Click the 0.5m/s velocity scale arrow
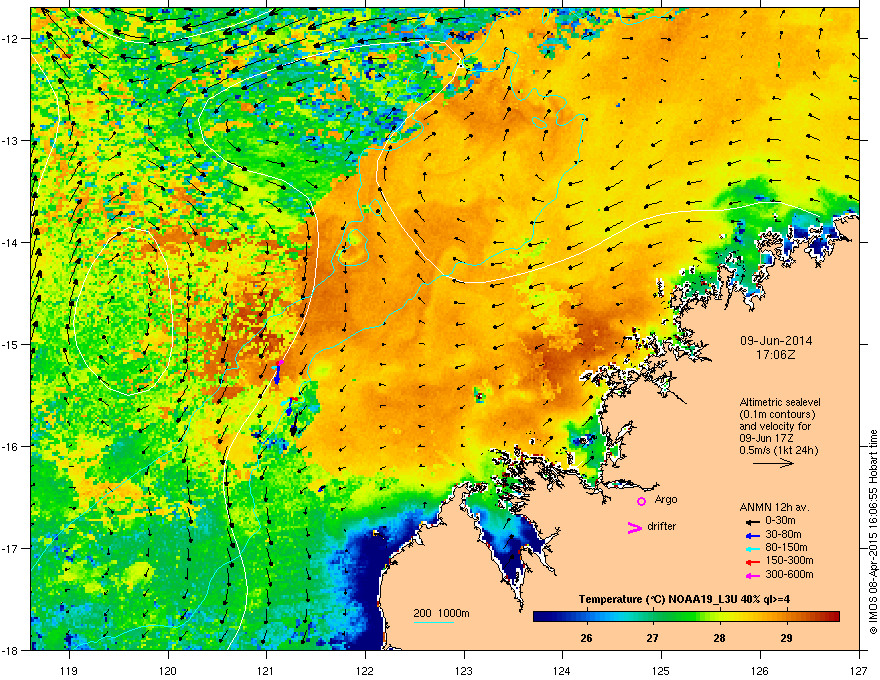The height and width of the screenshot is (680, 880). pyautogui.click(x=773, y=463)
